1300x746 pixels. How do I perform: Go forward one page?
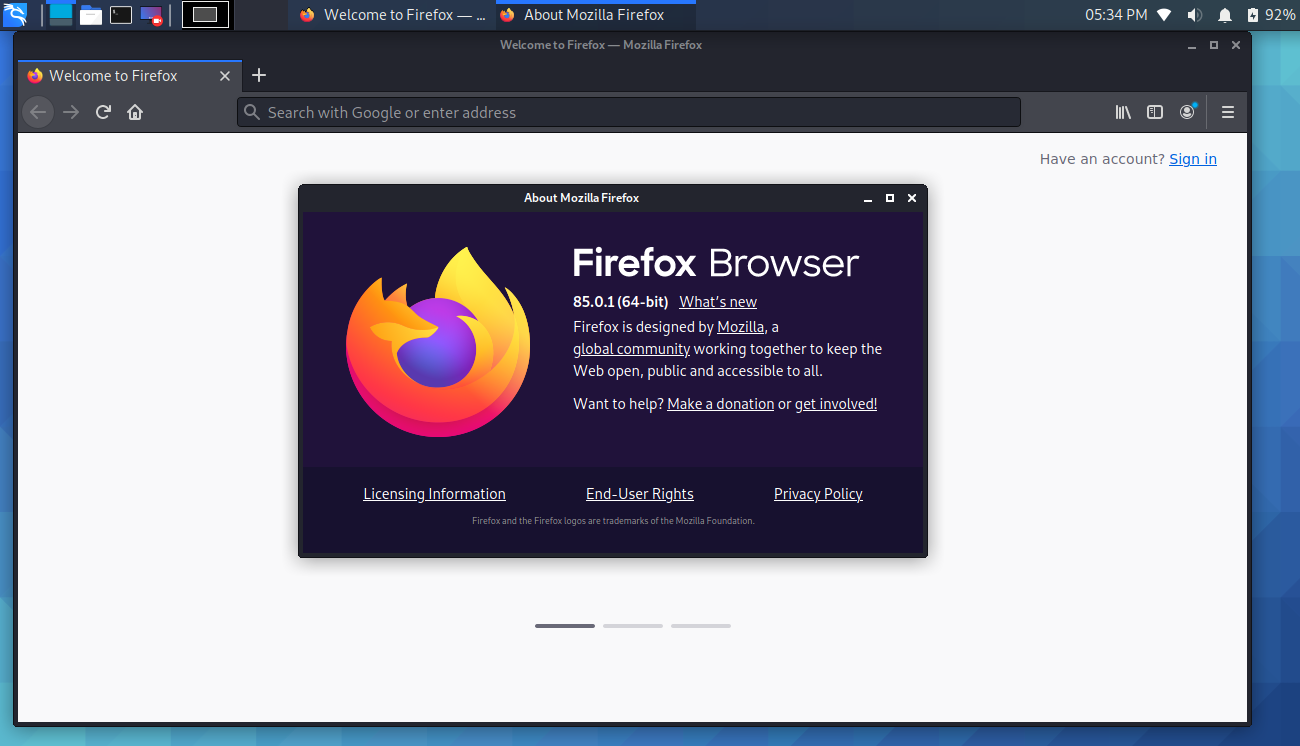click(x=71, y=112)
